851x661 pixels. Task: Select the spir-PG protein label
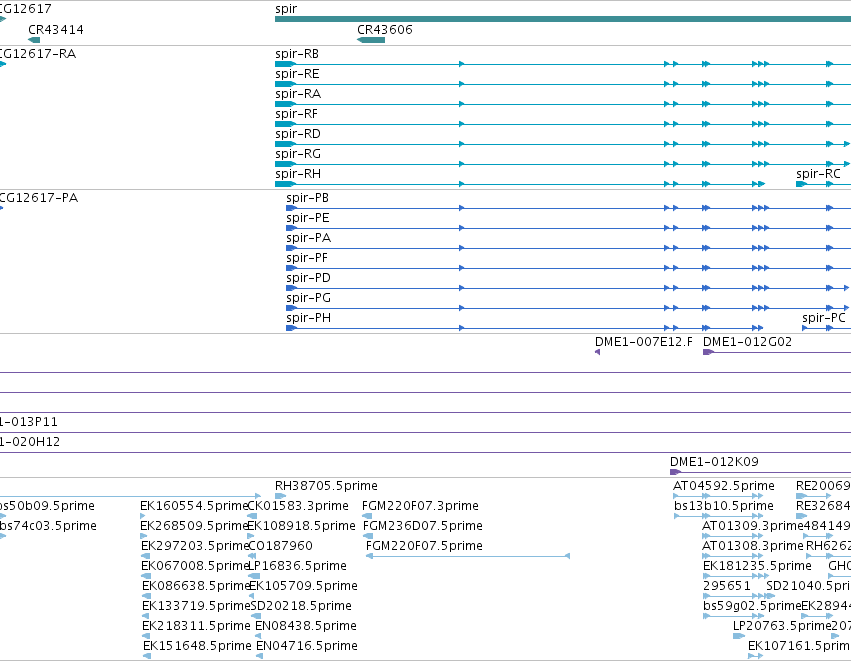coord(308,298)
